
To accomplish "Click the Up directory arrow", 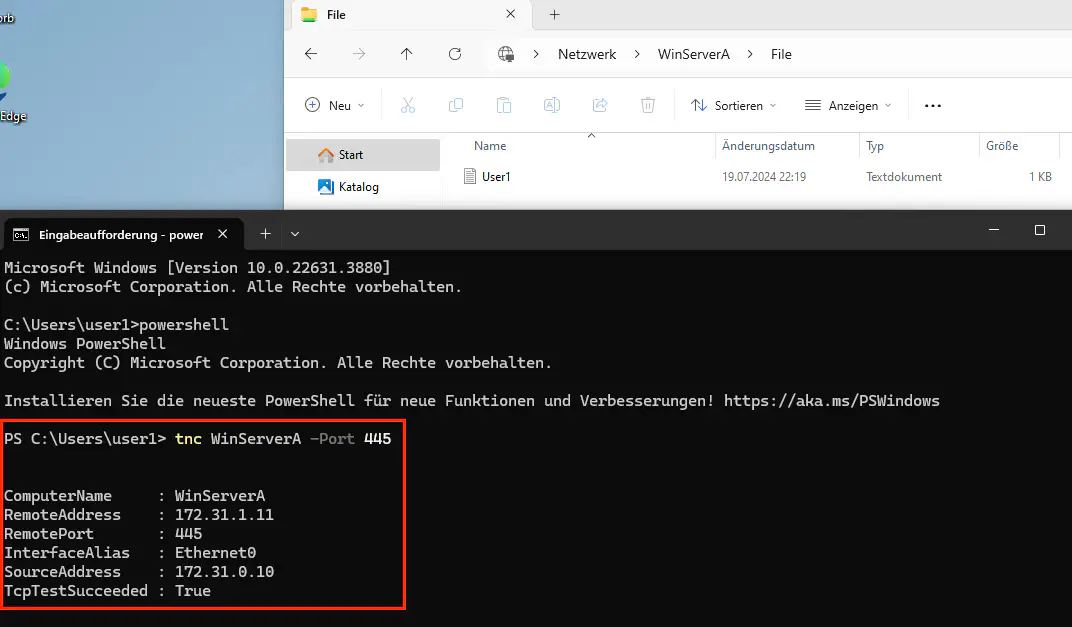I will 406,54.
